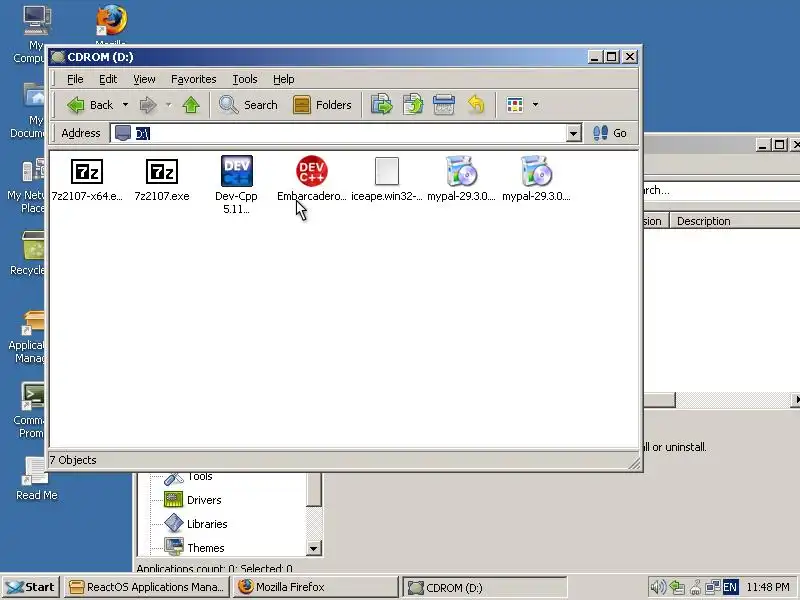Viewport: 800px width, 600px height.
Task: Select the last mypal-29.3.0 installer icon
Action: 536,171
